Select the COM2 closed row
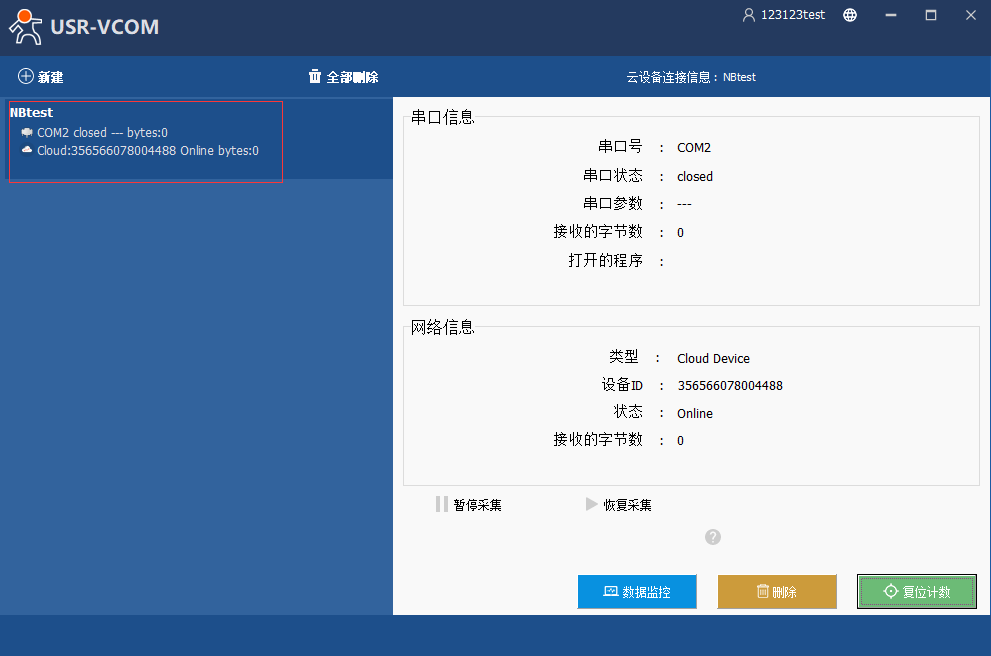Screen dimensions: 991x656 tap(102, 133)
